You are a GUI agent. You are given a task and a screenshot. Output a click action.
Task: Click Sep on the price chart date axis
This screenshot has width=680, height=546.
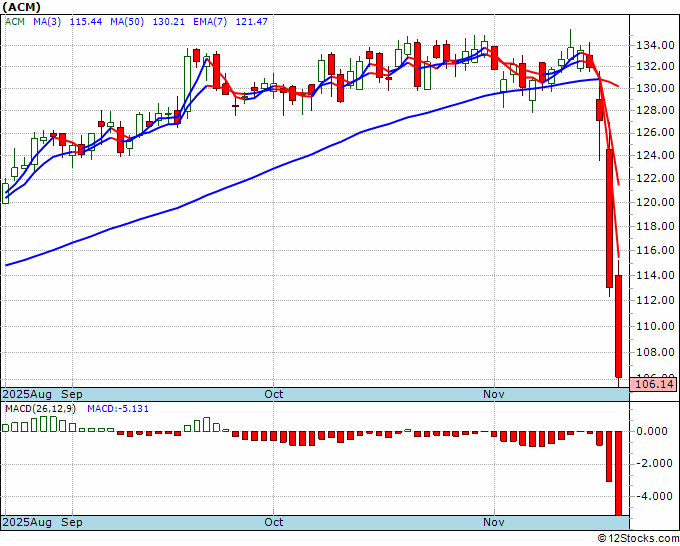click(72, 394)
